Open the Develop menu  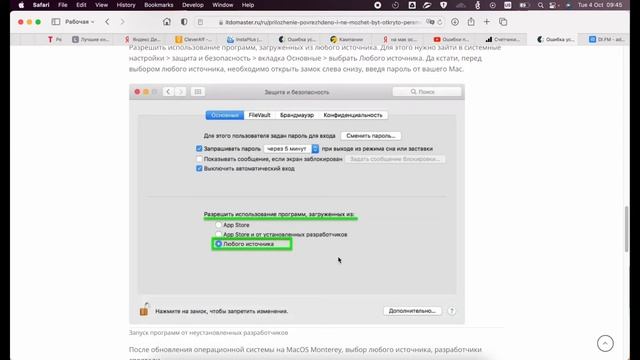(x=193, y=5)
